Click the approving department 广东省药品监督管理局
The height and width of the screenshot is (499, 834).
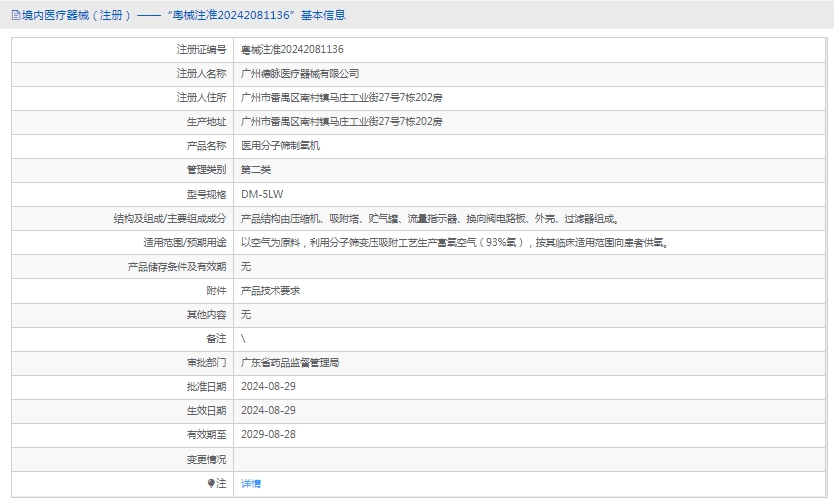coord(297,362)
